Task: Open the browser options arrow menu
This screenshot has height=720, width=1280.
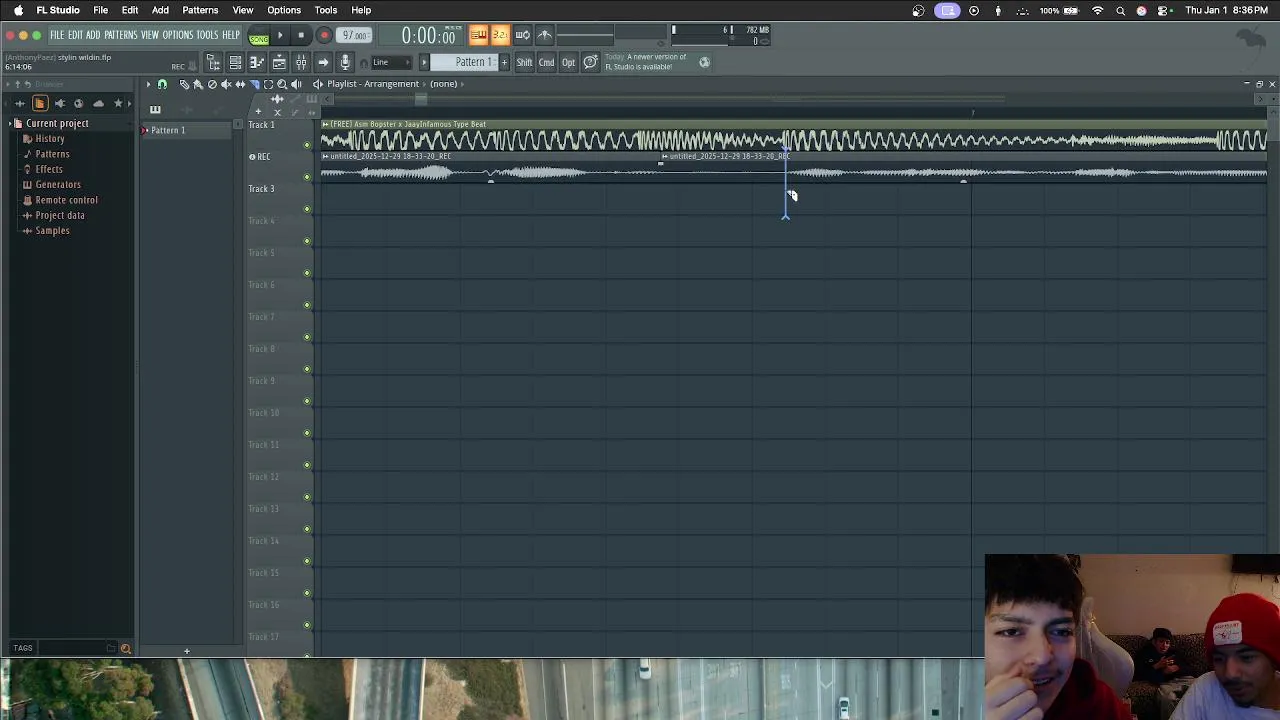Action: pyautogui.click(x=8, y=84)
